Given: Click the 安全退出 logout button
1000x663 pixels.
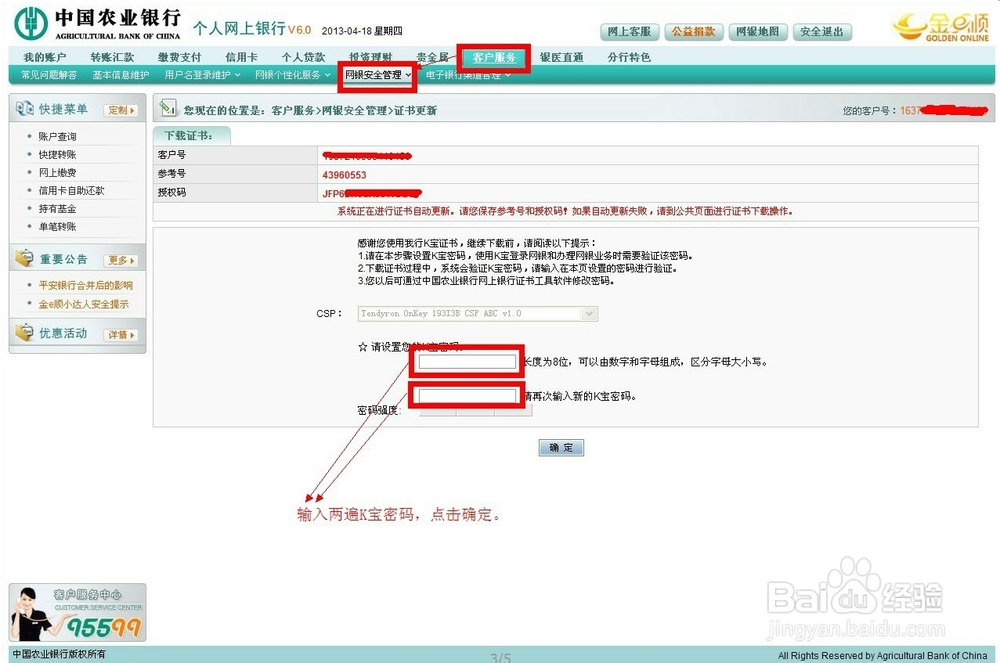Looking at the screenshot, I should pyautogui.click(x=822, y=31).
